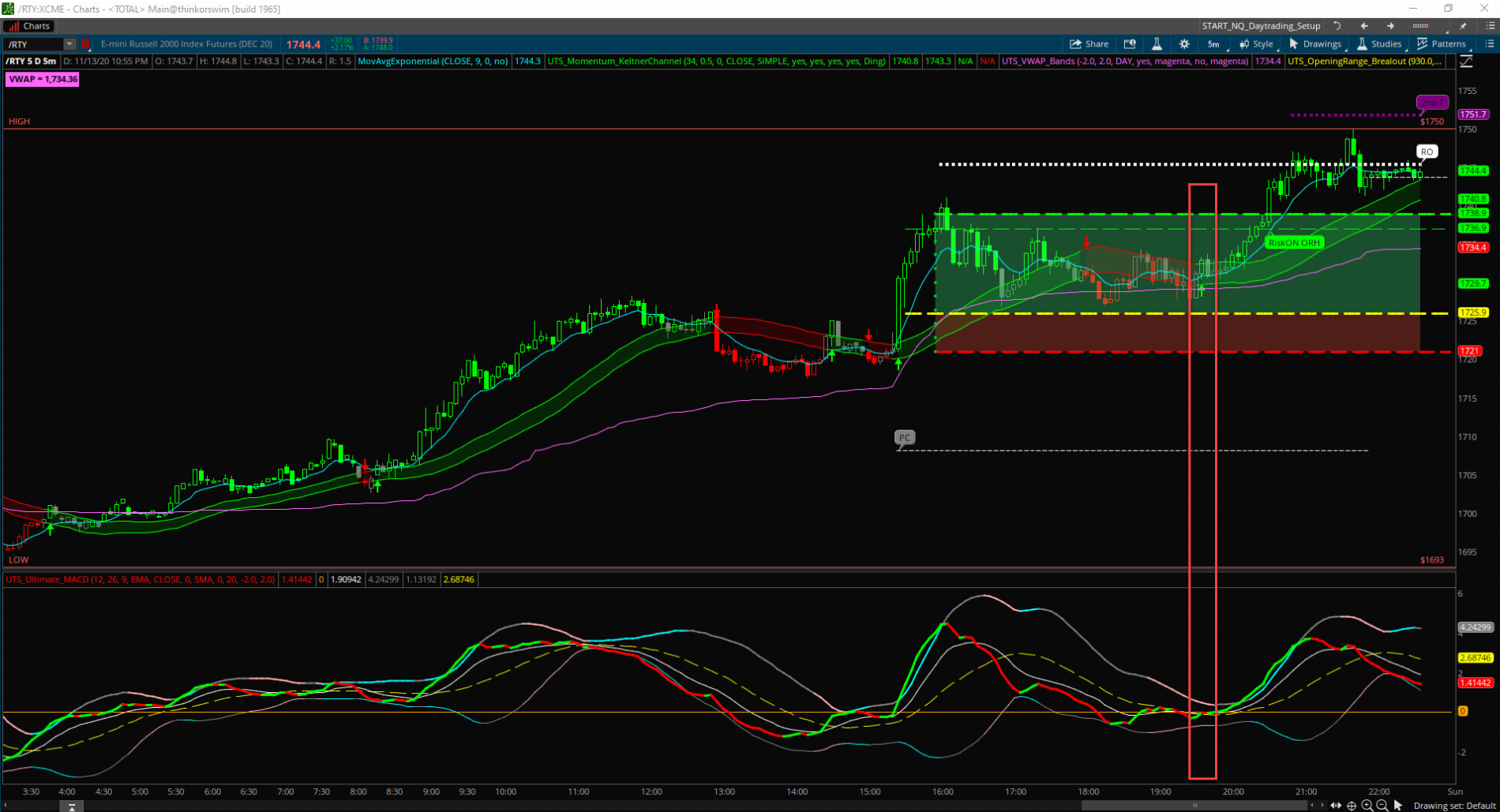
Task: Click the Drawing set: Default label
Action: [1454, 806]
